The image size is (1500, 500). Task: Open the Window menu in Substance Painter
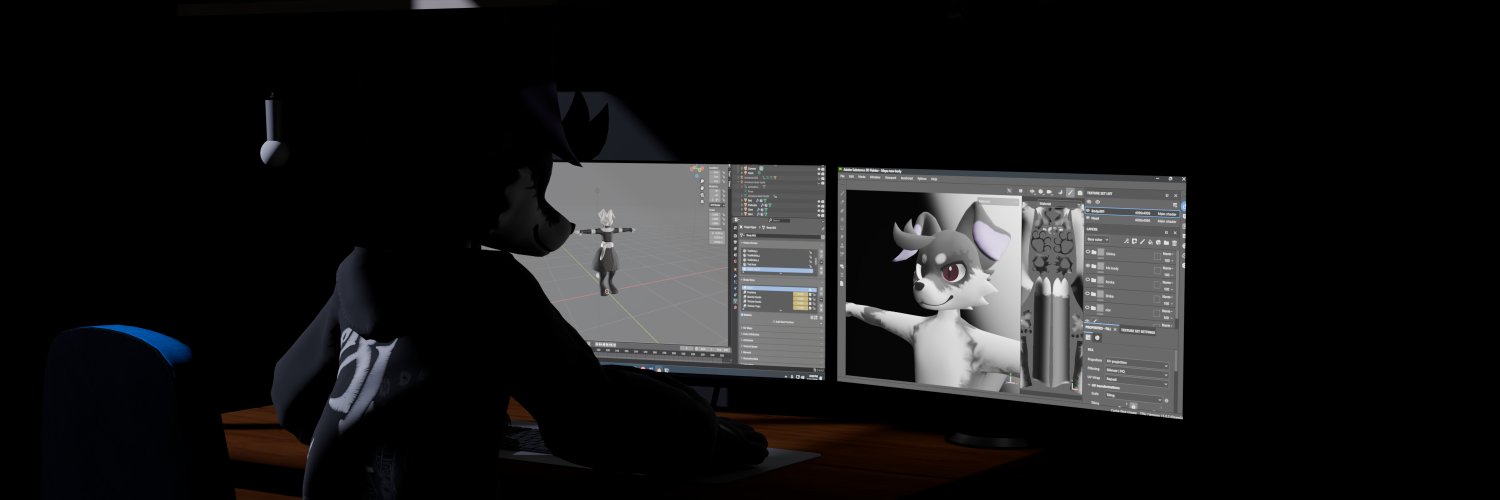(875, 178)
